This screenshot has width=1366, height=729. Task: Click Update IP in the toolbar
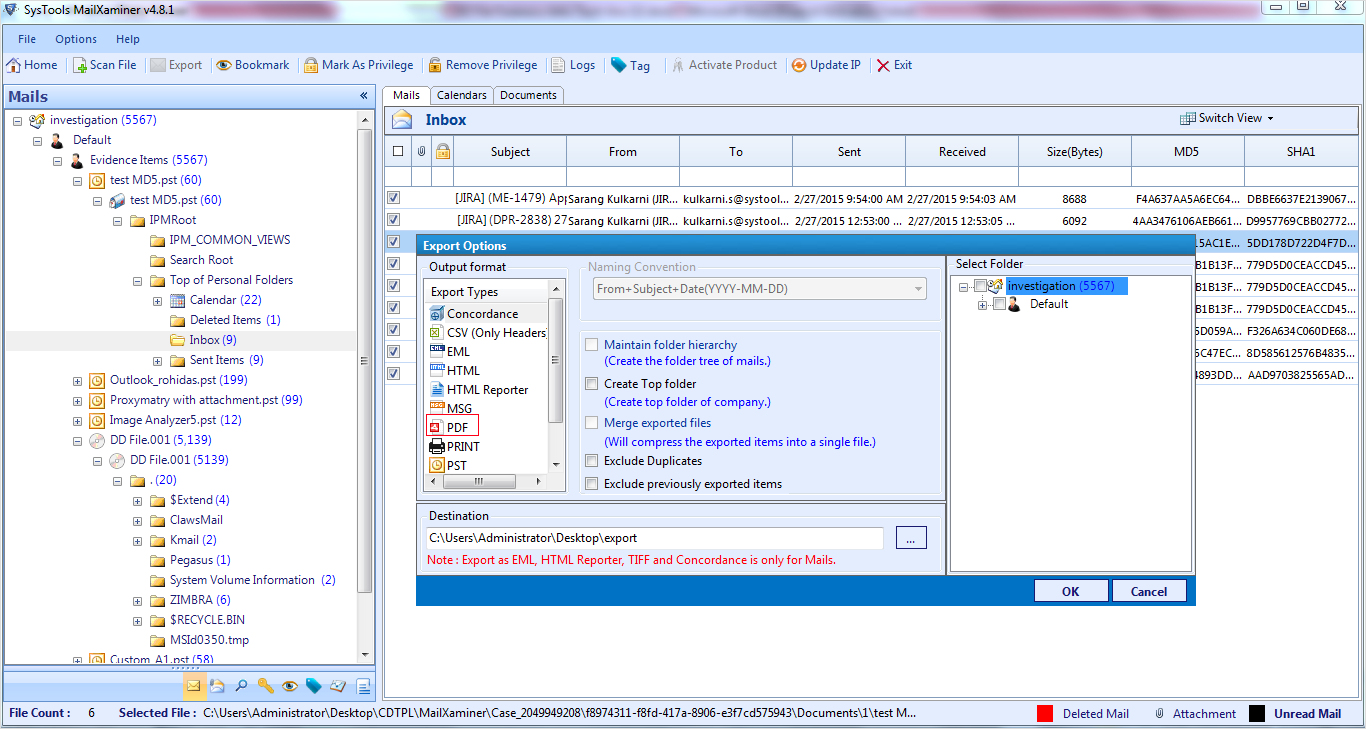click(826, 65)
